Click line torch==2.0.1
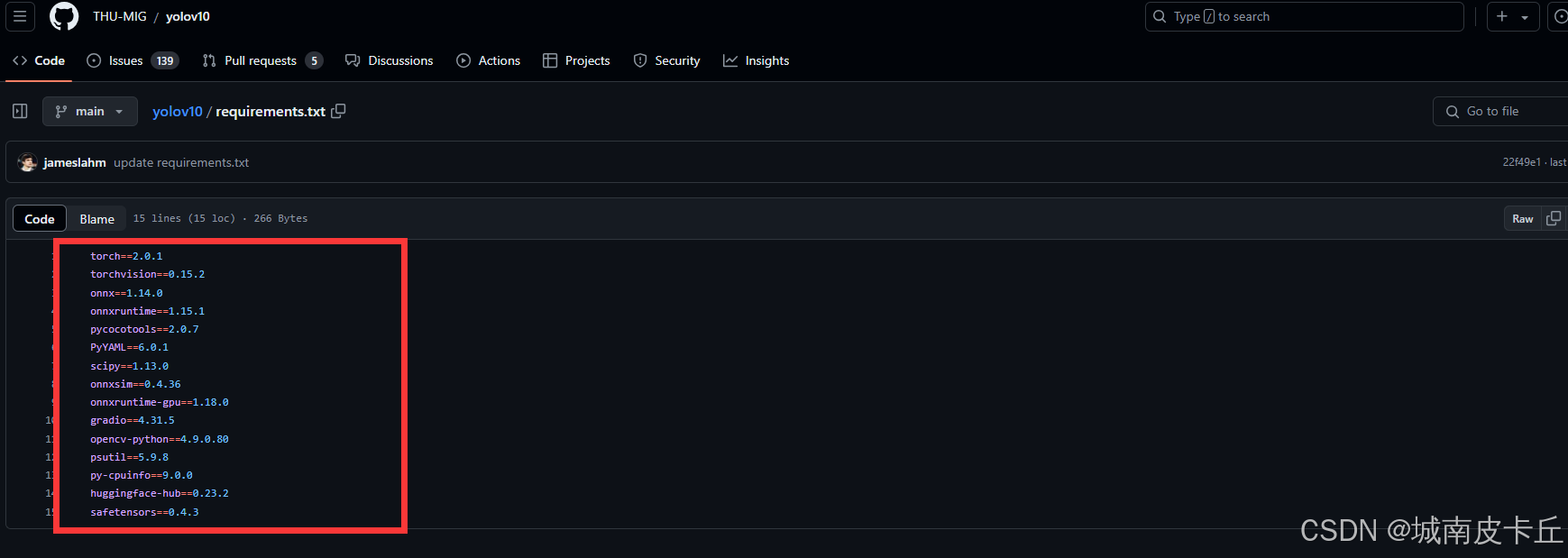Screen dimensions: 1568x558 [126, 256]
